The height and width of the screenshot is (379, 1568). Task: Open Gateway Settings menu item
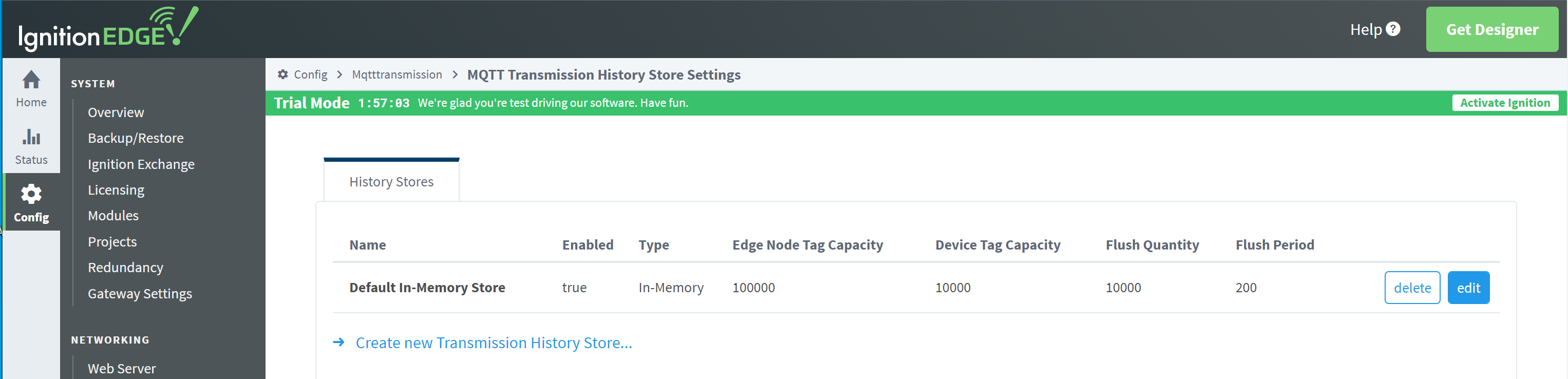coord(140,294)
